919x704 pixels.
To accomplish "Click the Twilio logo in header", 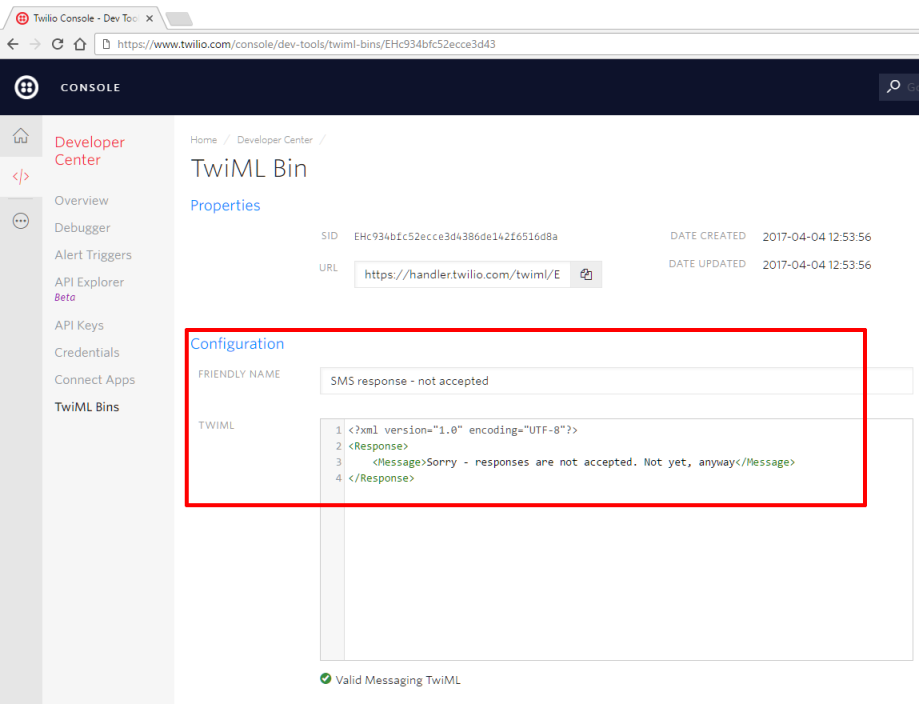I will (26, 87).
